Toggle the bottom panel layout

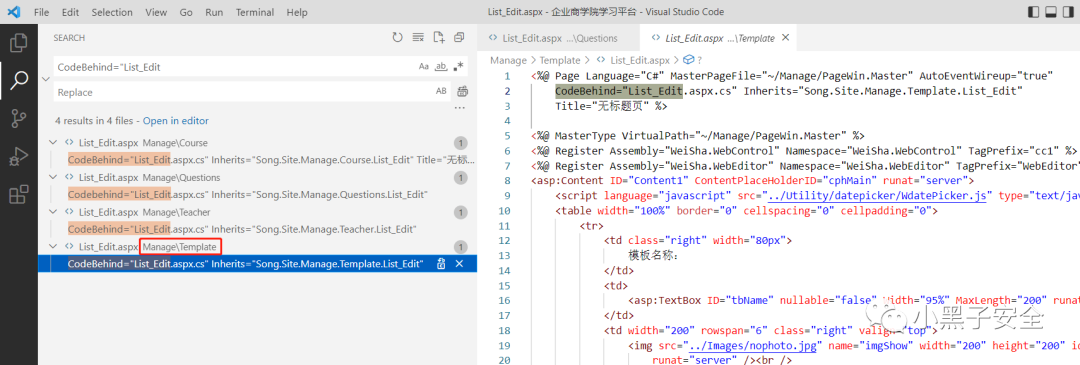pyautogui.click(x=1051, y=12)
